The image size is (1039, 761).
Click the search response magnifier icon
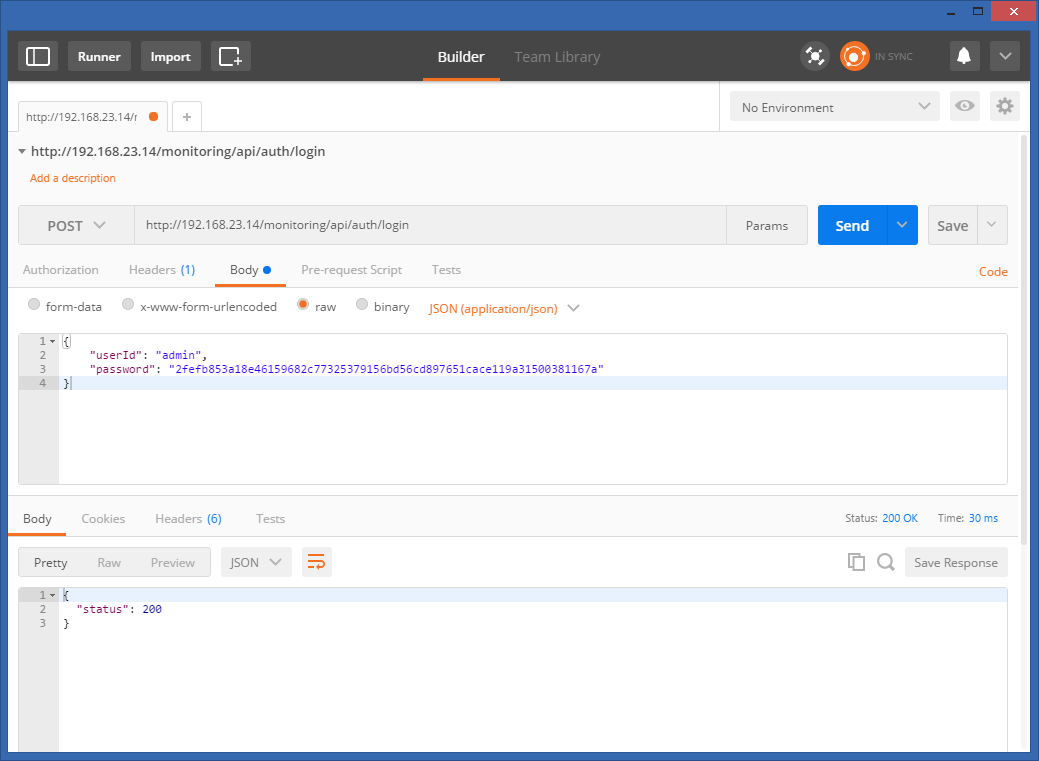click(x=885, y=562)
